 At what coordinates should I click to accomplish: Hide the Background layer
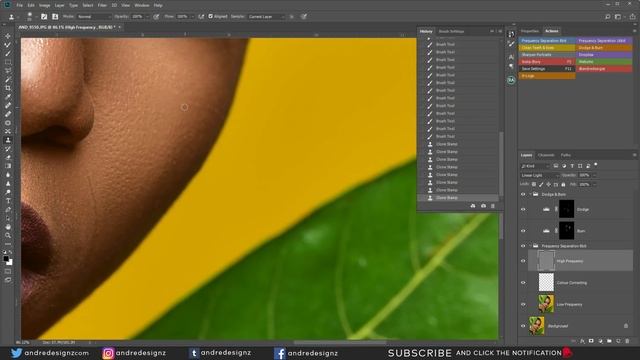(x=523, y=326)
